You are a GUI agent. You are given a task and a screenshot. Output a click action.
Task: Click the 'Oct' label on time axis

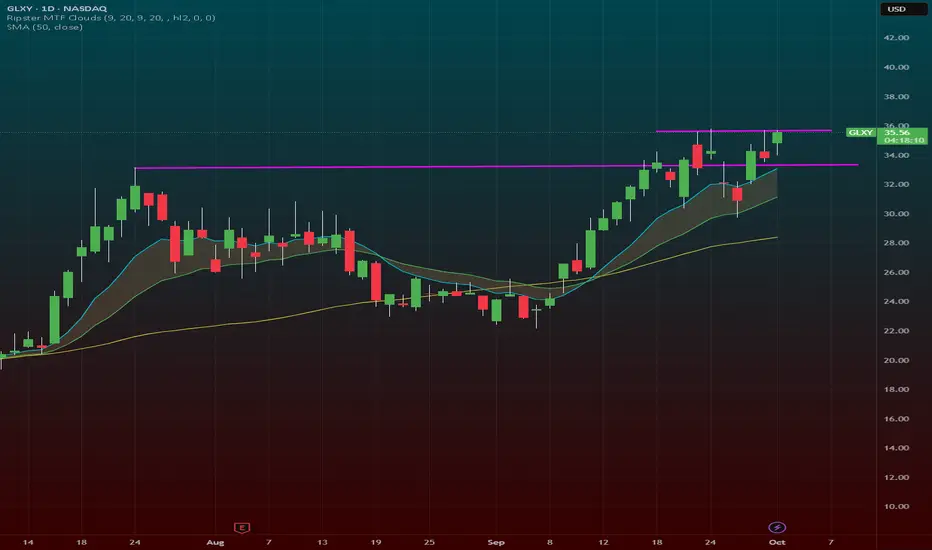click(777, 542)
